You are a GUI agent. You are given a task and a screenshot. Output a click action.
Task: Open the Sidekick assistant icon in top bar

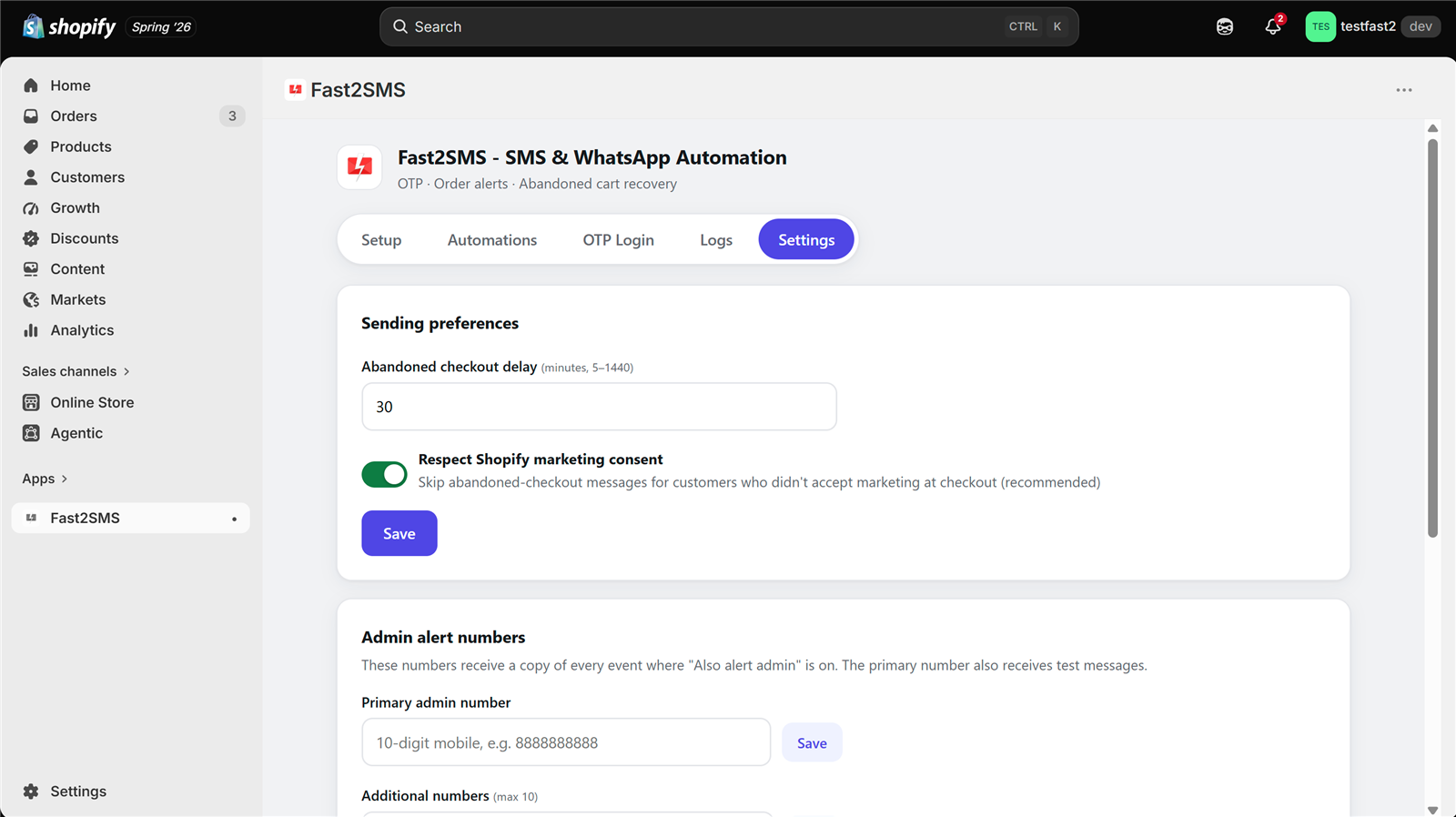pos(1225,26)
